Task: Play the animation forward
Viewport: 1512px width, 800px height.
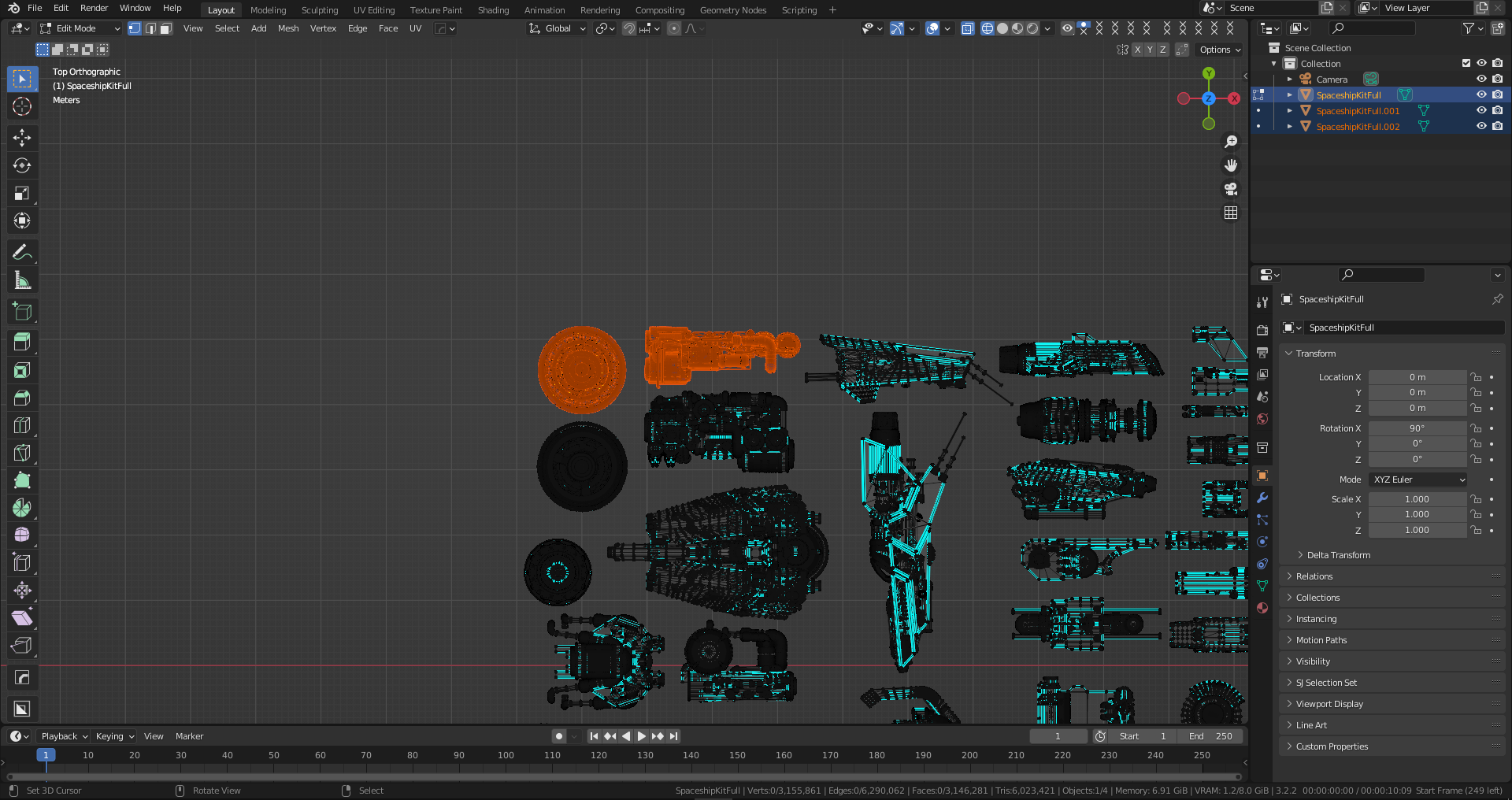Action: (x=642, y=736)
